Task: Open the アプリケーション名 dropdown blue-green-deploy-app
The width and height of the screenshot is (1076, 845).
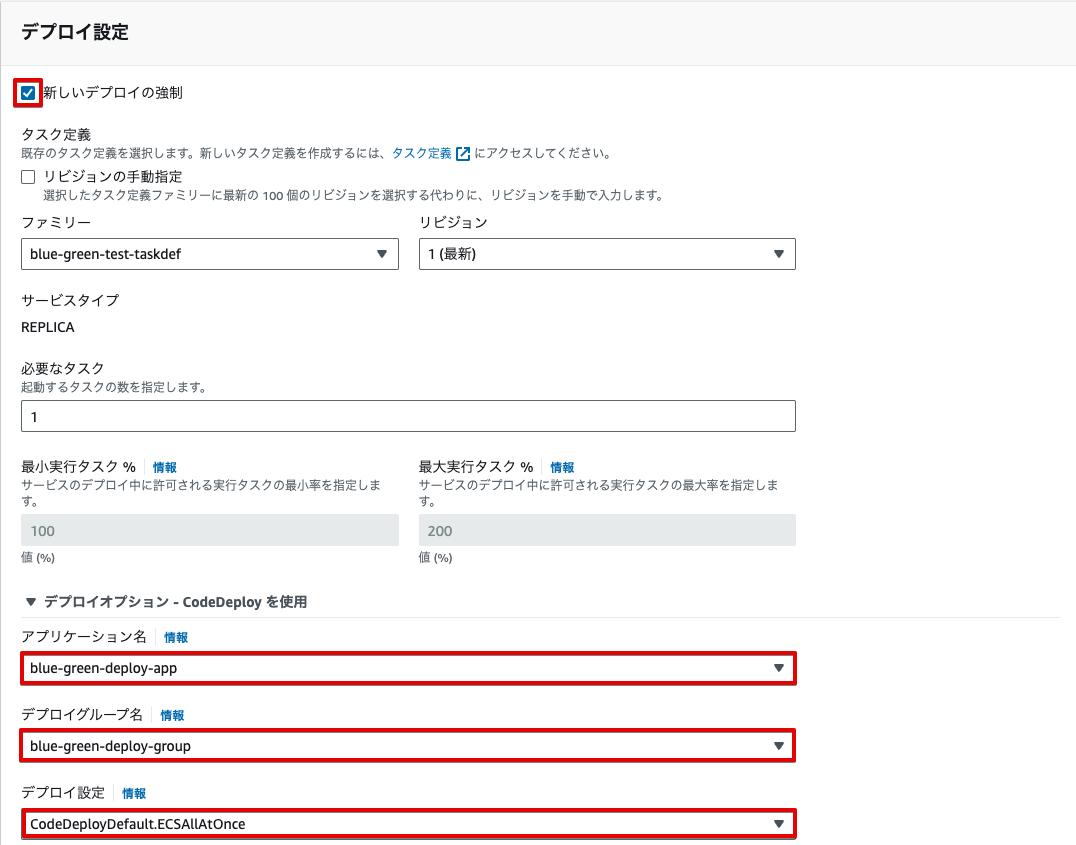Action: (x=408, y=668)
